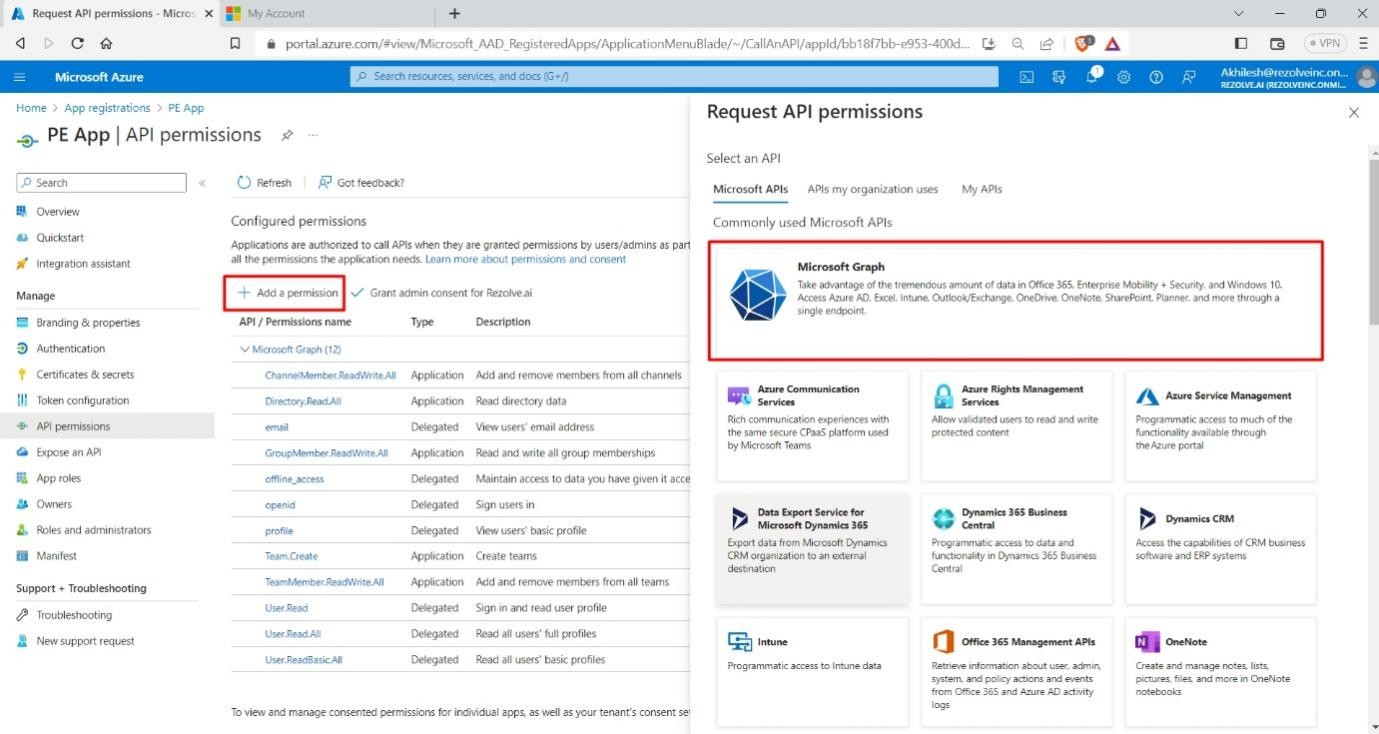Viewport: 1379px width, 734px height.
Task: Open the Directory.Read.All permission link
Action: [x=303, y=401]
